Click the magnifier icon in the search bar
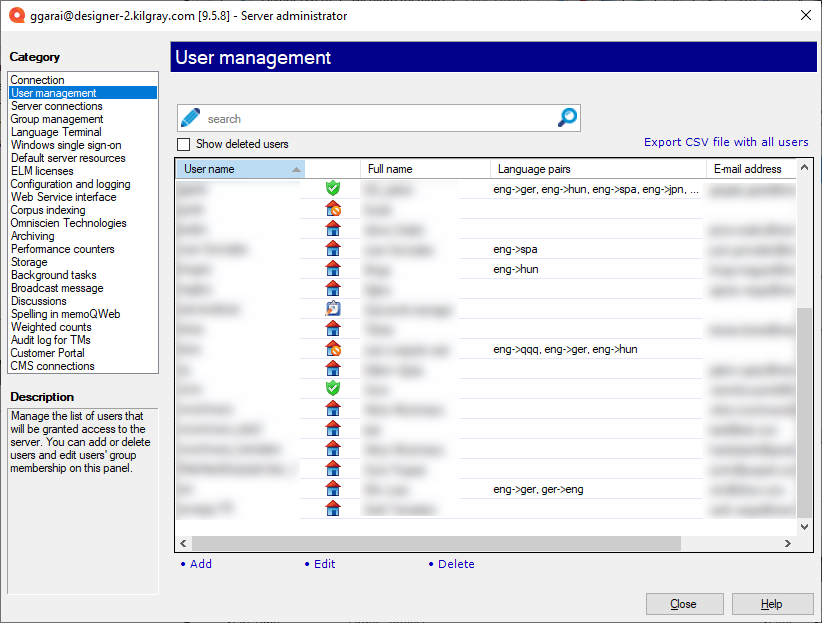The height and width of the screenshot is (623, 822). tap(567, 117)
